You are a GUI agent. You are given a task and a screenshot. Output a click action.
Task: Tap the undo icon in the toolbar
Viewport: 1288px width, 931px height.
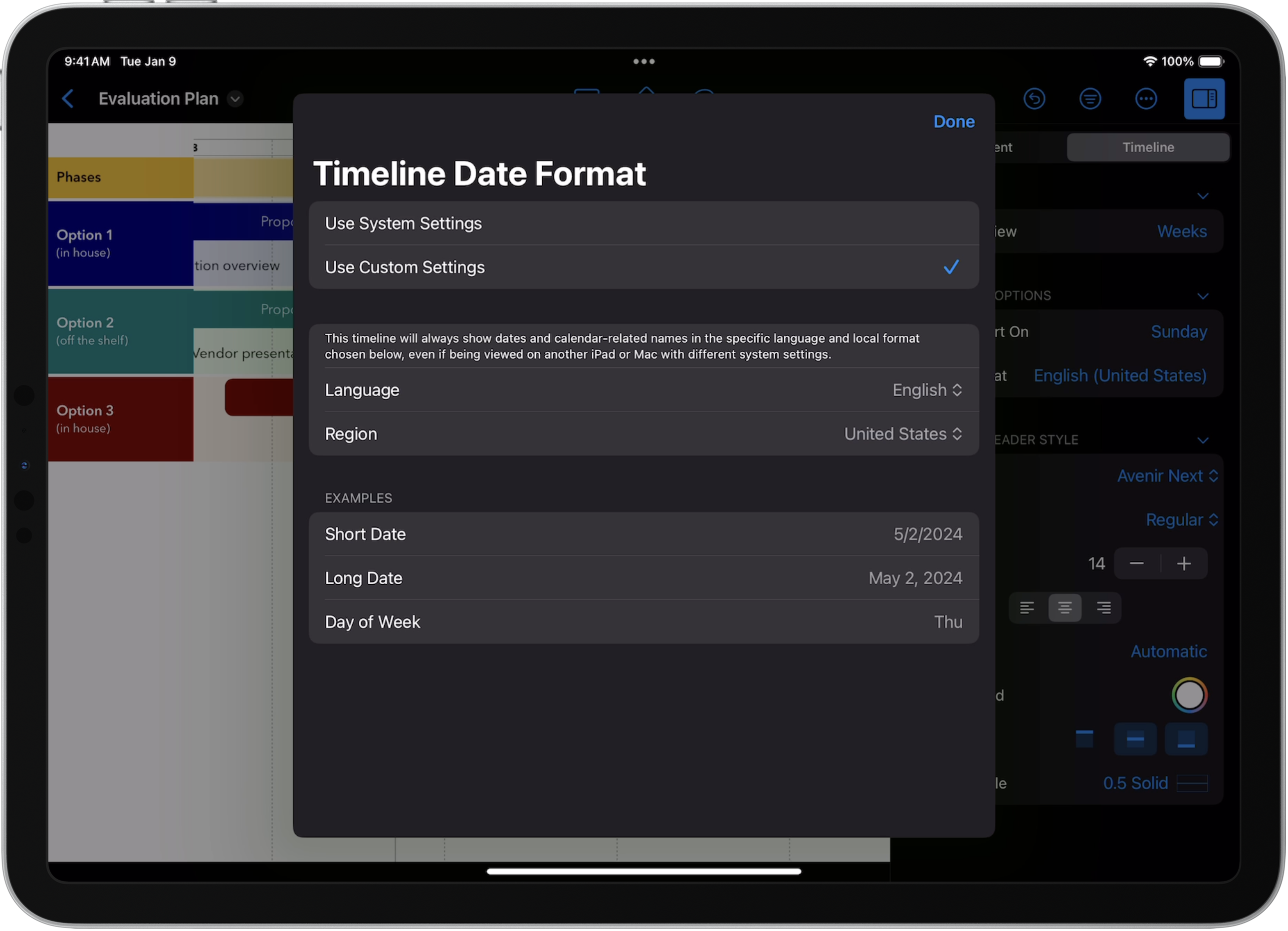coord(1034,99)
